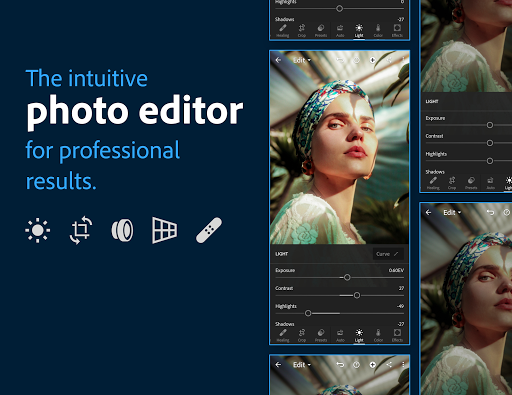
Task: Tap undo on the bottom-middle phone screen
Action: click(340, 365)
